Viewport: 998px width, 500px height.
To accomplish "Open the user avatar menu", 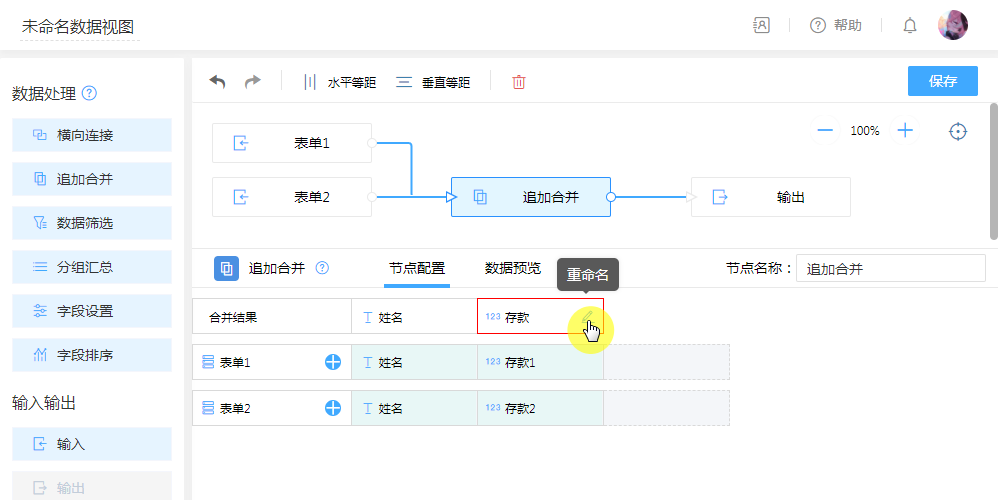I will point(952,26).
